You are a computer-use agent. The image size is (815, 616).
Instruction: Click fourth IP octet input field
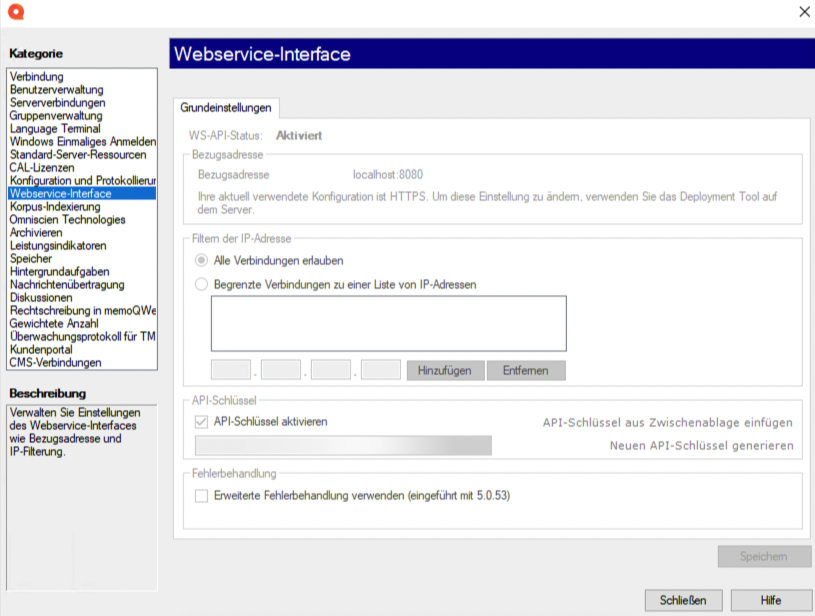[x=380, y=370]
